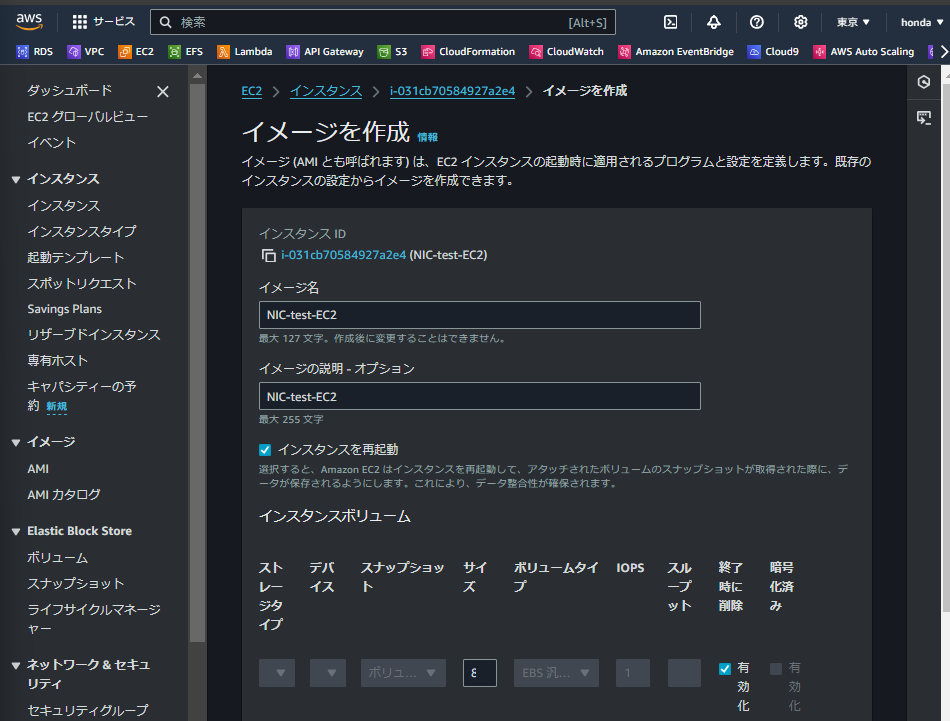Click the sidebar vertical scrollbar
This screenshot has height=721, width=950.
click(x=198, y=362)
